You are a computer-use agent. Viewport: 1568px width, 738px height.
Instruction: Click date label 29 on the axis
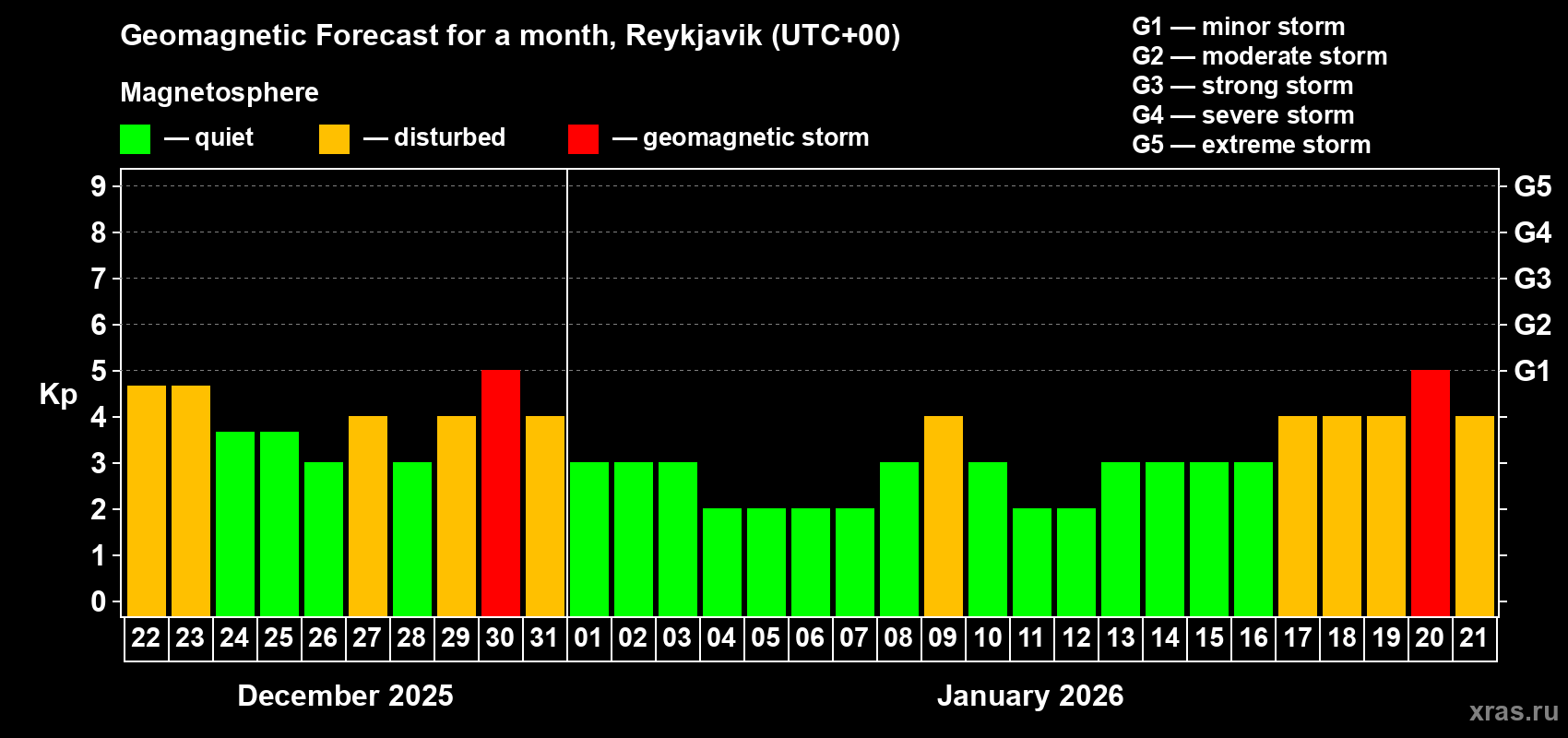coord(456,638)
